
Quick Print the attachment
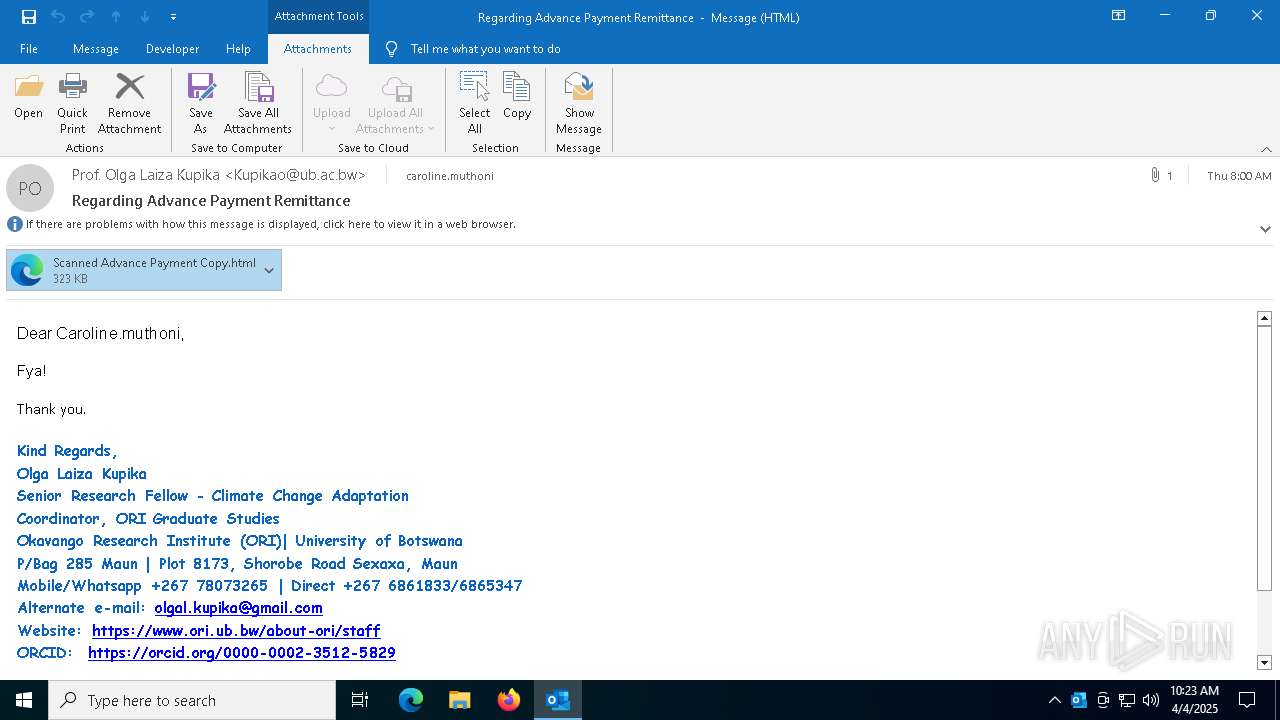point(72,103)
